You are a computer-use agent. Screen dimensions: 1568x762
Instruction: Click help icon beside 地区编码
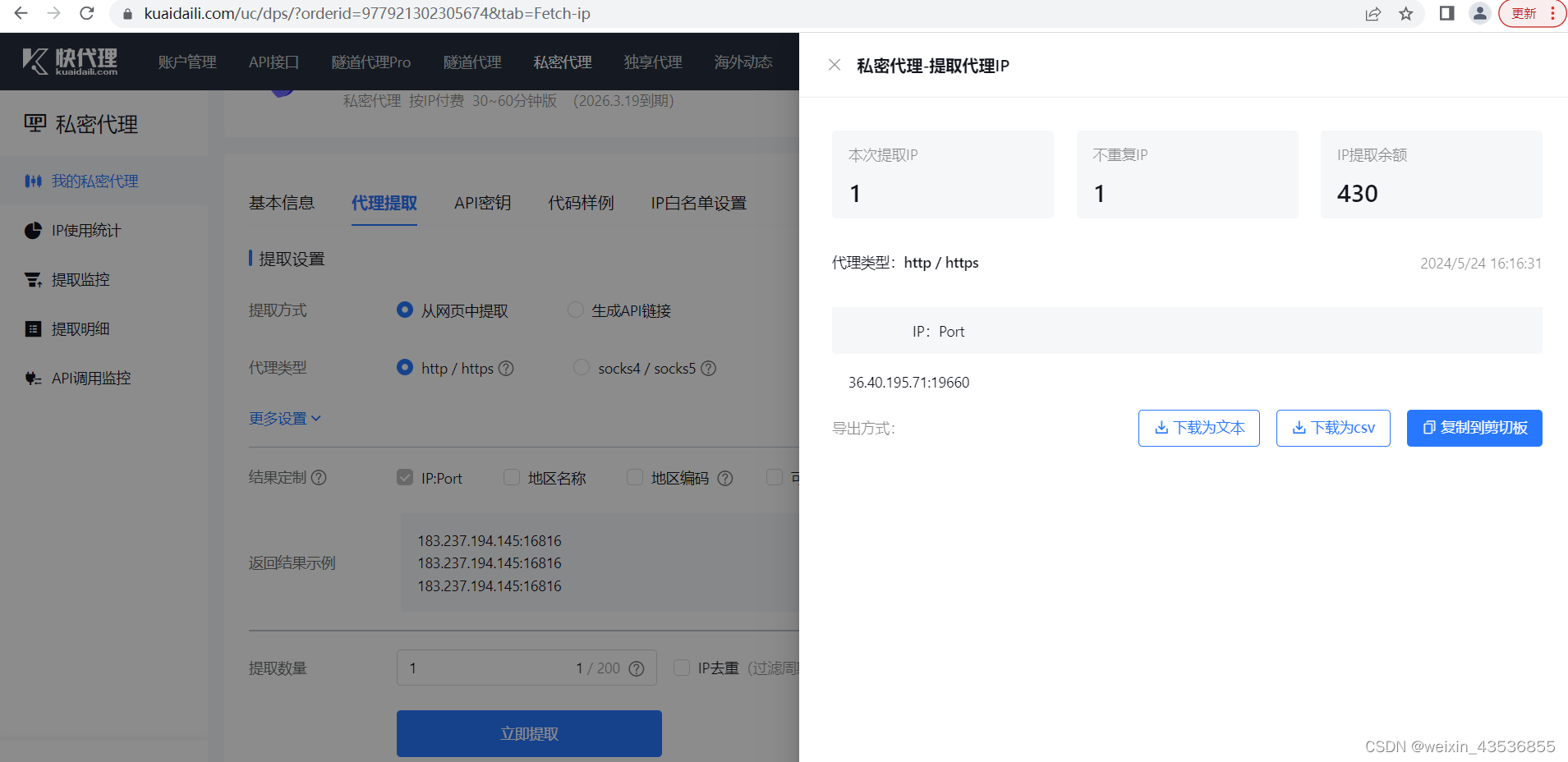(725, 478)
